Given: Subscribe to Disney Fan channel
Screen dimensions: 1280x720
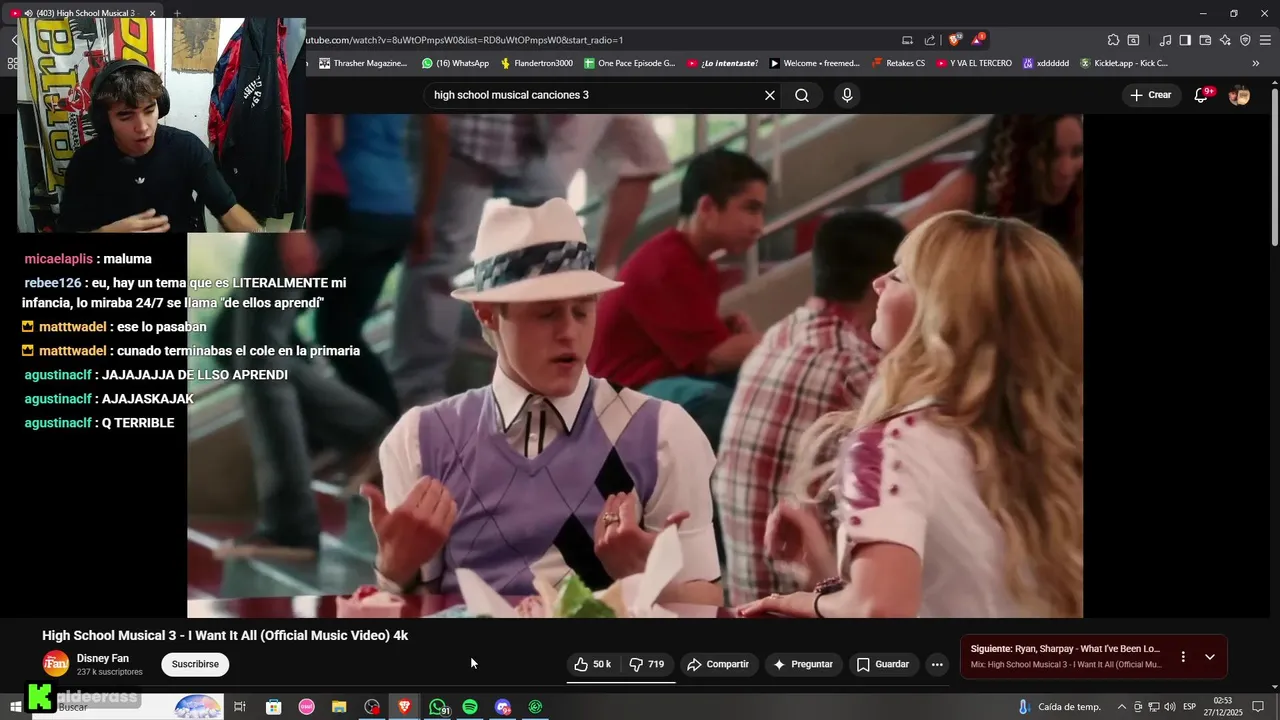Looking at the screenshot, I should (195, 664).
